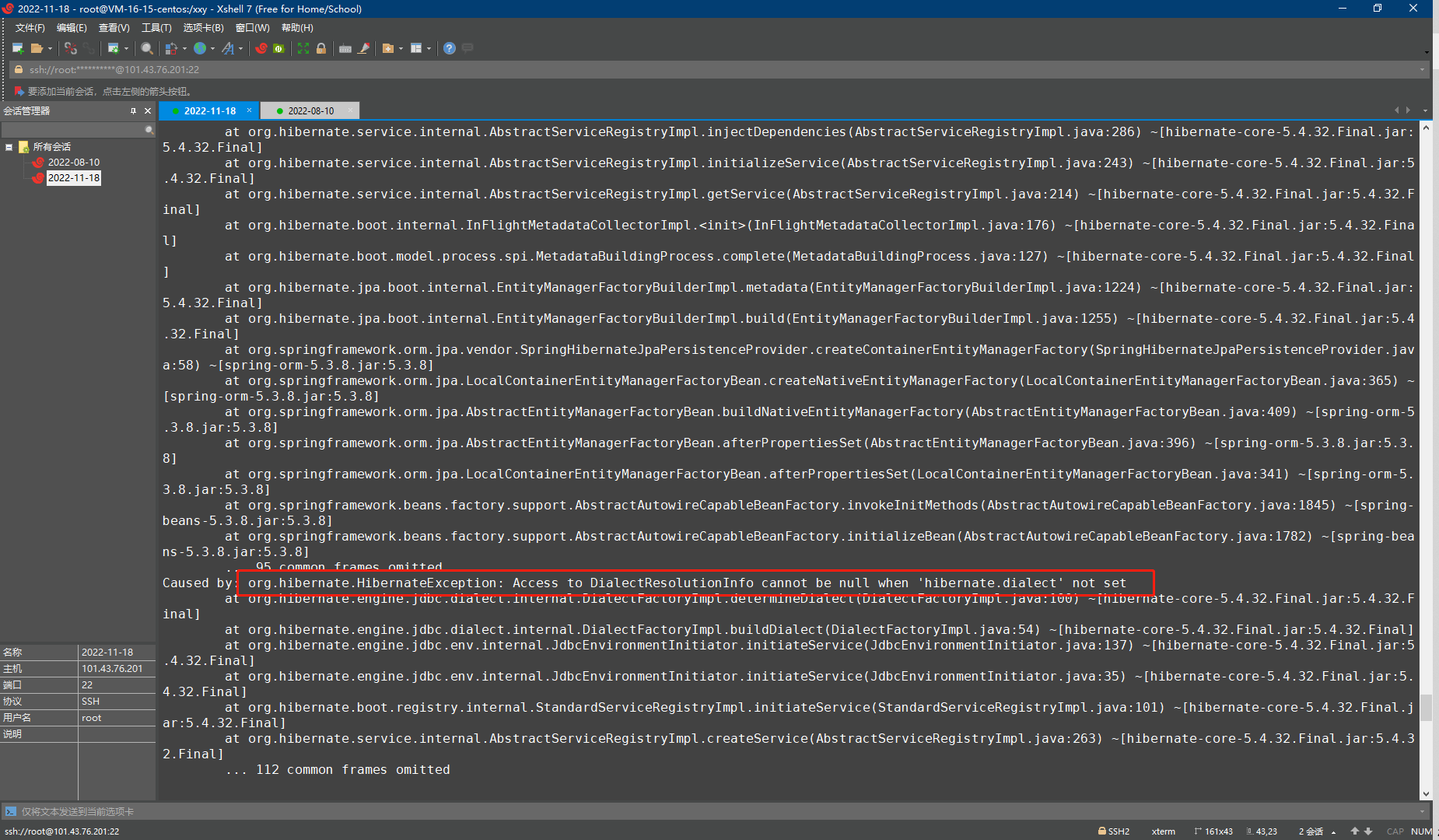Image resolution: width=1439 pixels, height=840 pixels.
Task: Click the highlighter icon in toolbar
Action: pos(363,48)
